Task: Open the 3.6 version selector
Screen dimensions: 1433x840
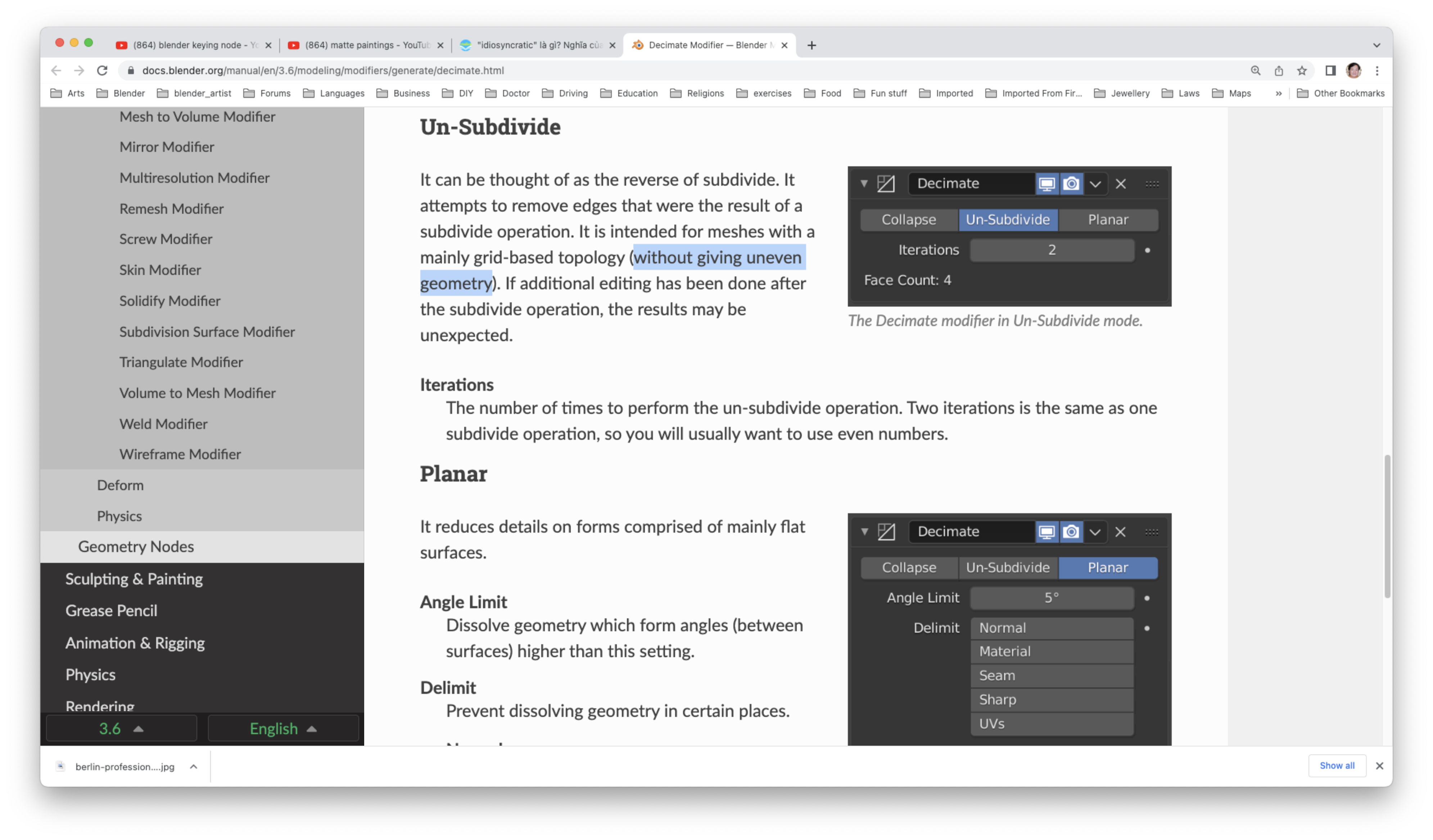Action: click(x=121, y=728)
